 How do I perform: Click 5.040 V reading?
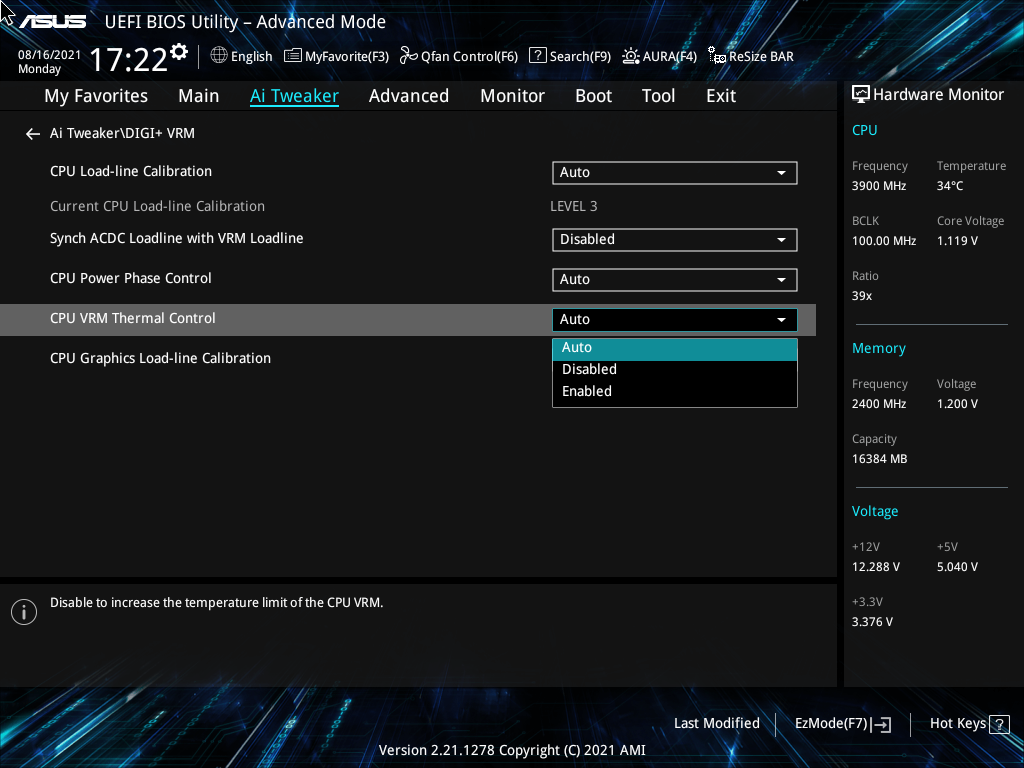pyautogui.click(x=957, y=567)
